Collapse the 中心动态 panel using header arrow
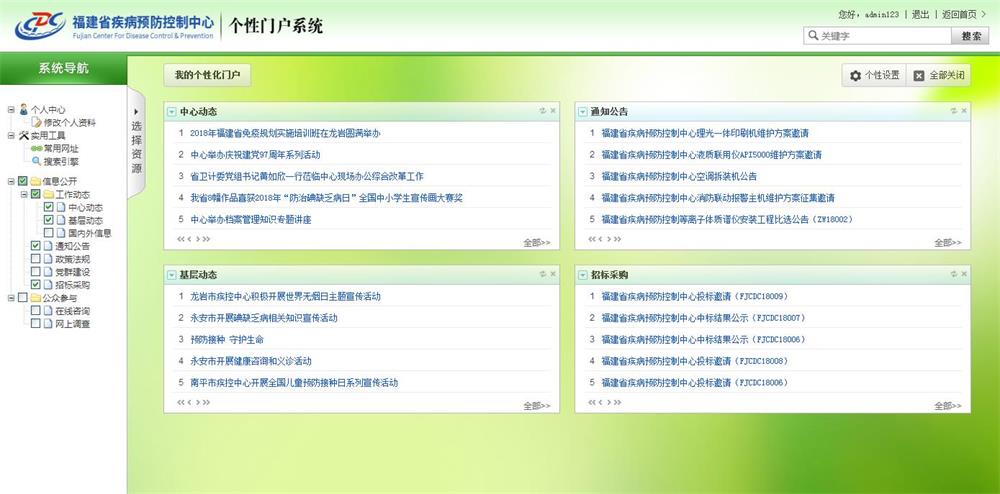The image size is (1000, 494). click(172, 111)
